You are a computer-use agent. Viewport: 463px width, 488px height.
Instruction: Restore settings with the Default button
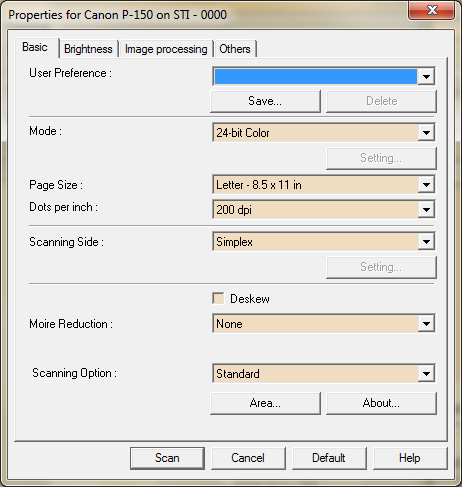pyautogui.click(x=329, y=458)
